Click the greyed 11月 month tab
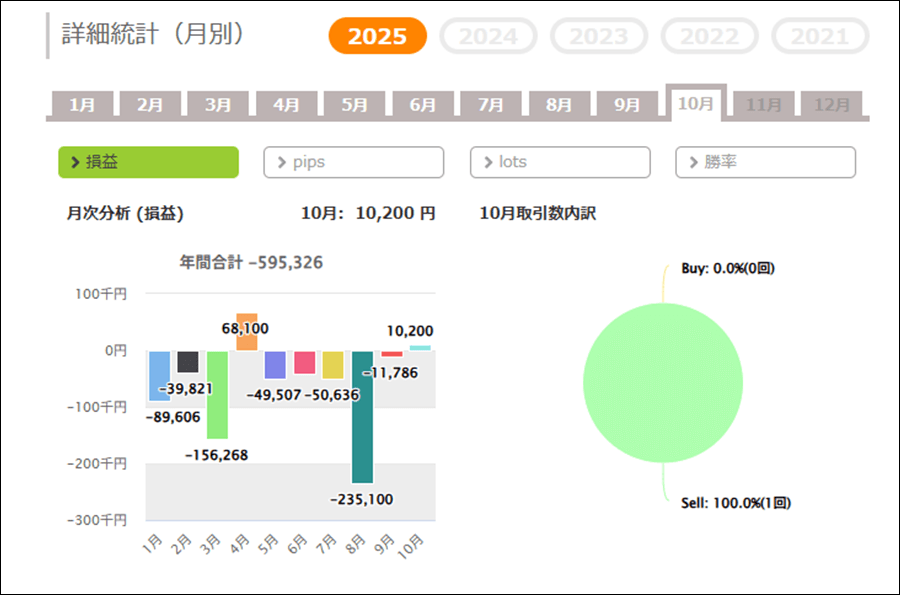The image size is (900, 595). 764,104
